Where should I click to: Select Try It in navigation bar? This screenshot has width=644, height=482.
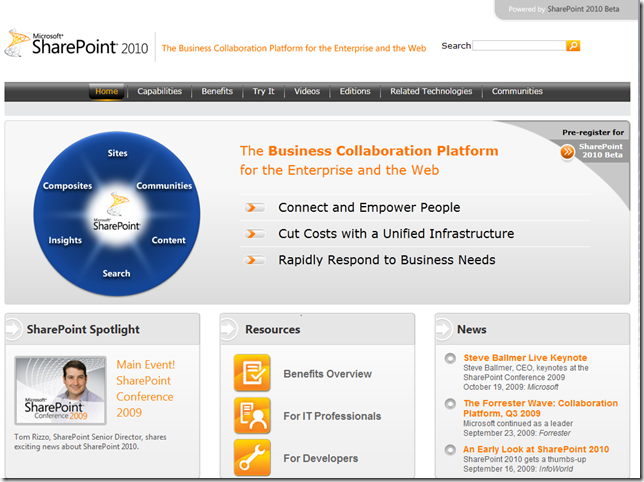coord(263,91)
